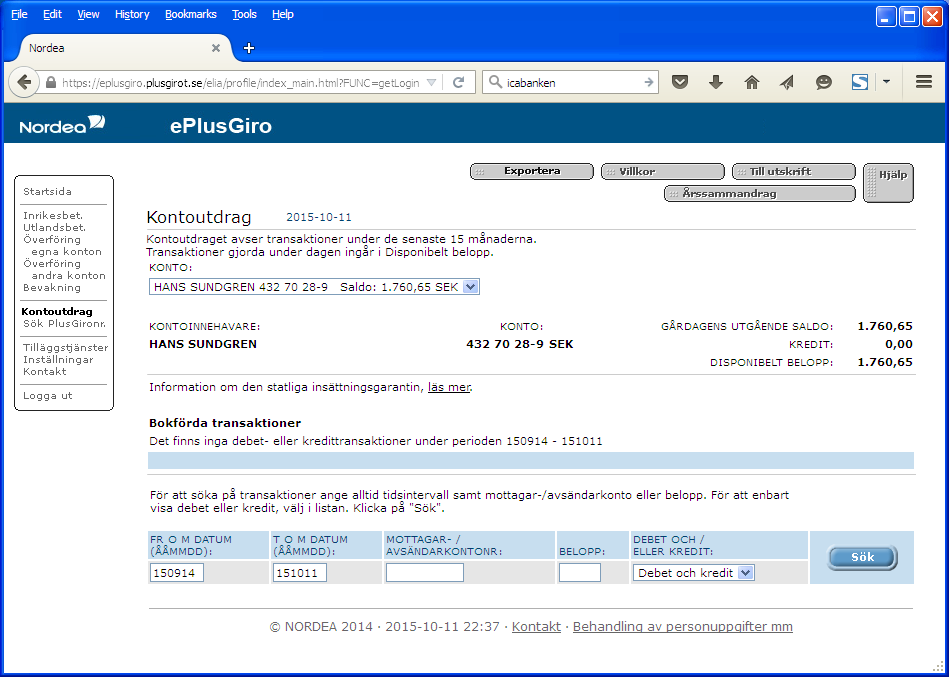The width and height of the screenshot is (949, 677).
Task: Close the Nordea tab
Action: 215,48
